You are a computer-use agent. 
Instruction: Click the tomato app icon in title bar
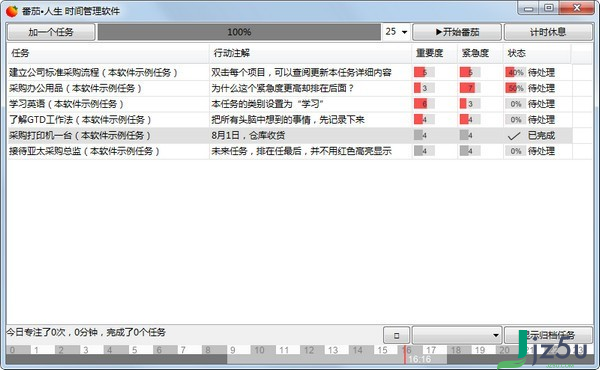point(12,11)
